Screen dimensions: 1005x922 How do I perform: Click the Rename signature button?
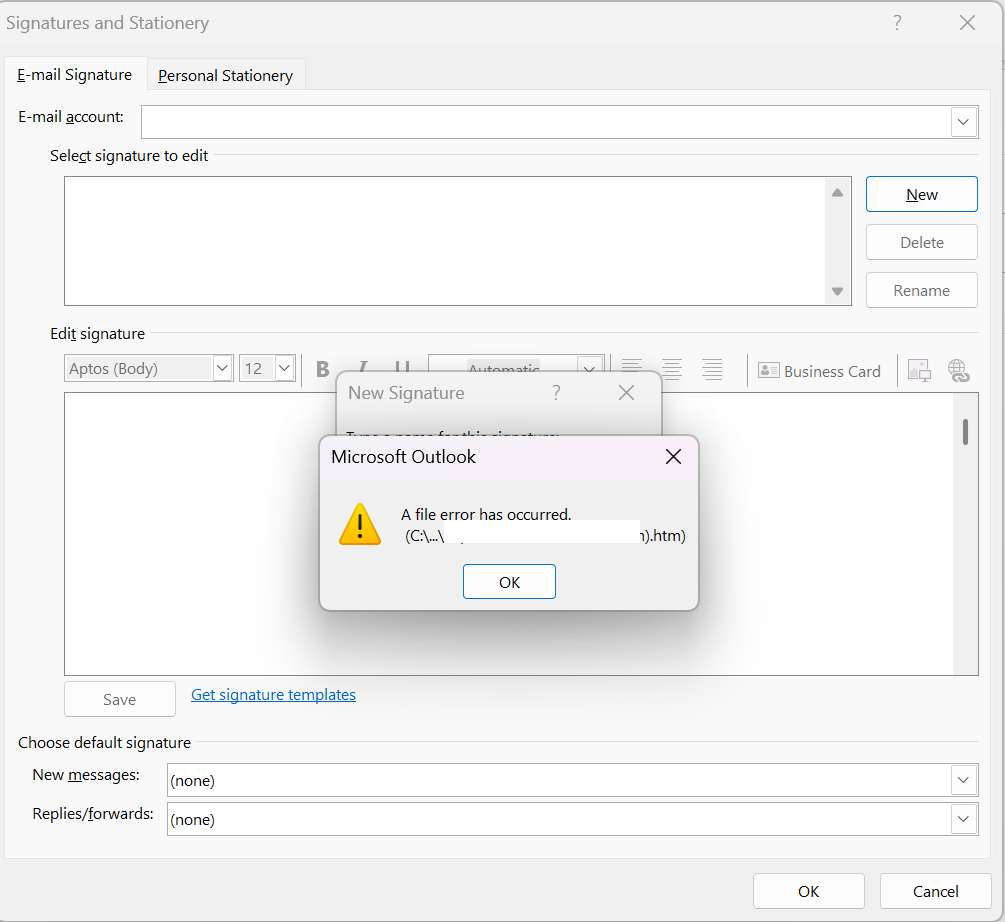(921, 290)
